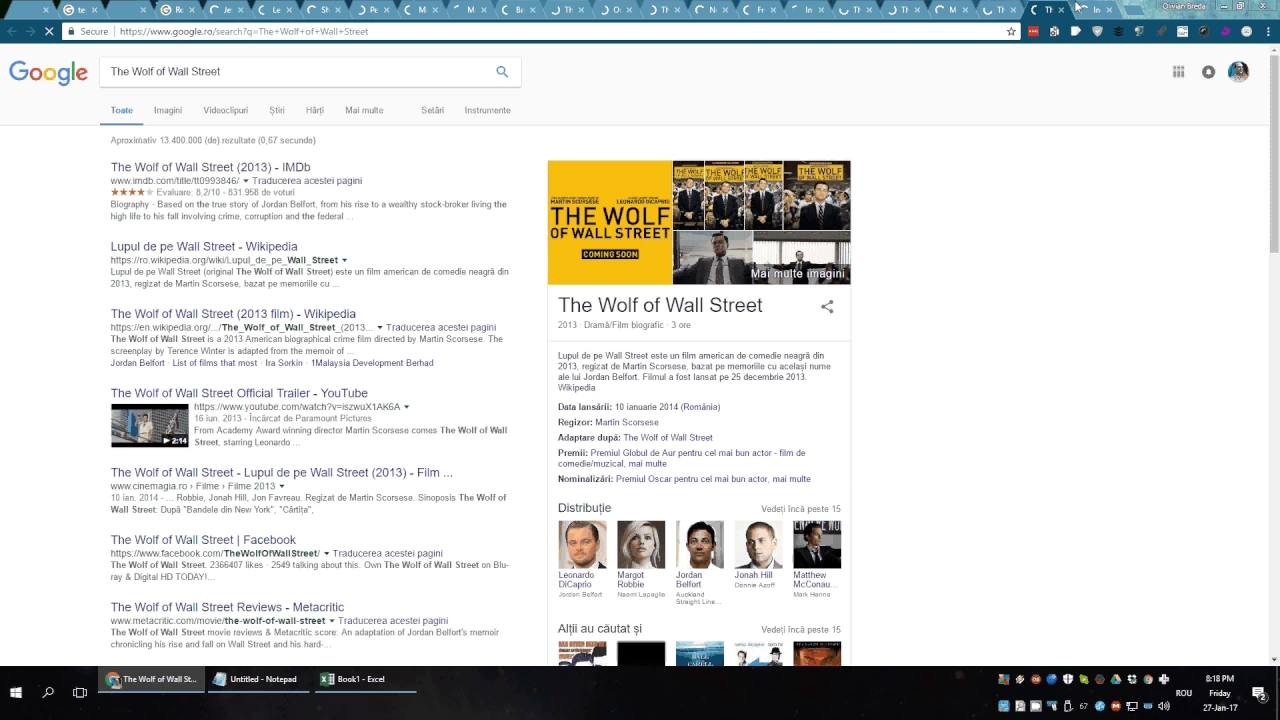Open Setări search settings
The image size is (1280, 720).
pyautogui.click(x=432, y=110)
